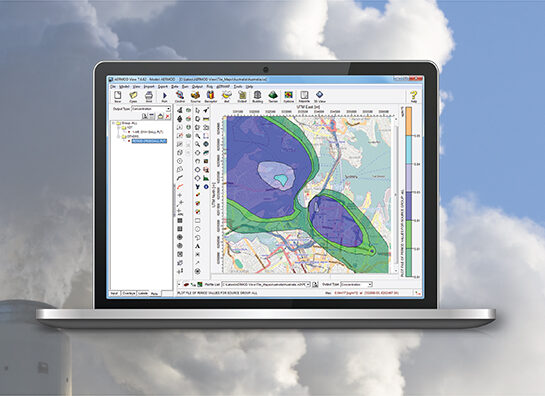The width and height of the screenshot is (545, 396).
Task: Switch to the Labels tab
Action: coord(143,293)
